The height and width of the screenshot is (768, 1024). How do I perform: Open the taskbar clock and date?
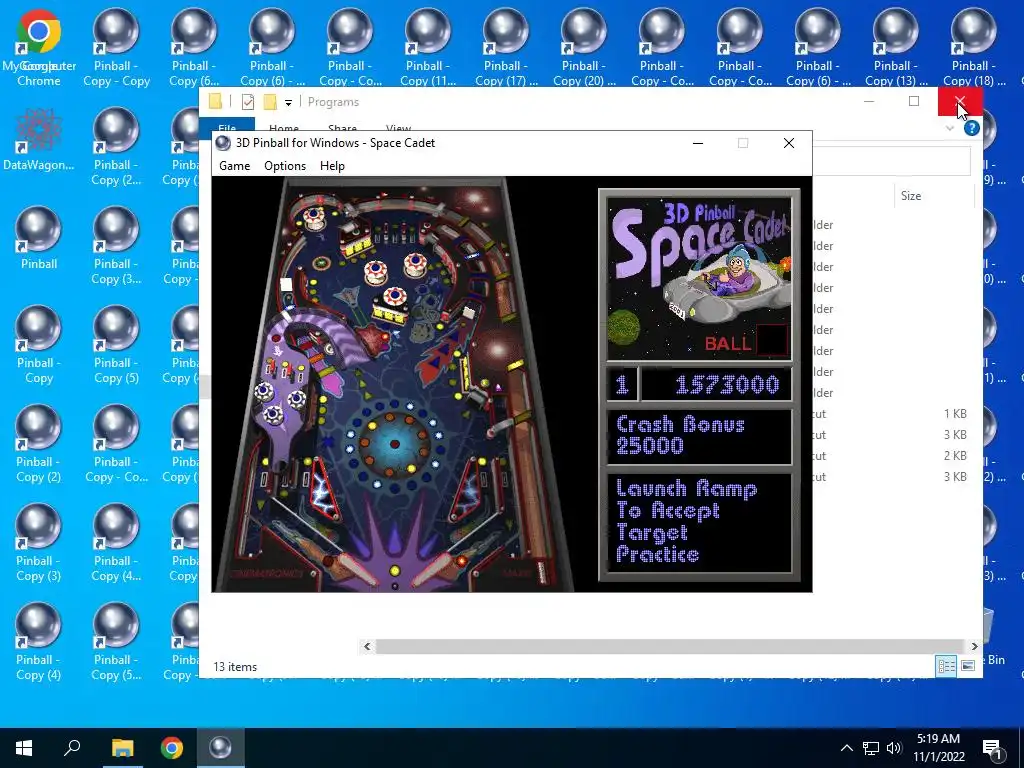938,748
